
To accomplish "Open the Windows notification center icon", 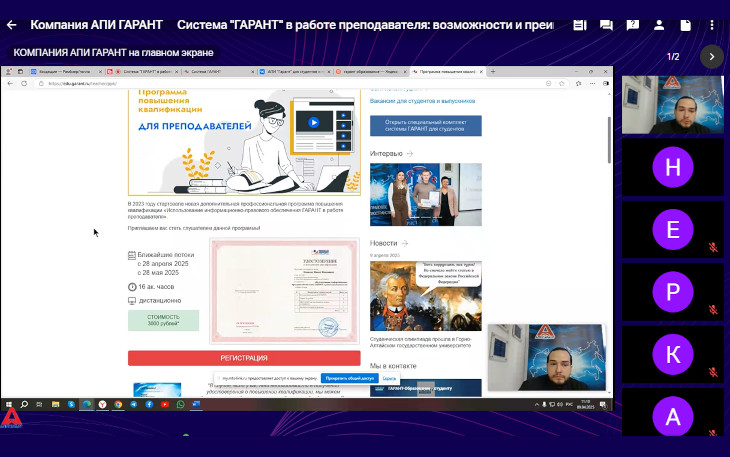I will tap(603, 405).
